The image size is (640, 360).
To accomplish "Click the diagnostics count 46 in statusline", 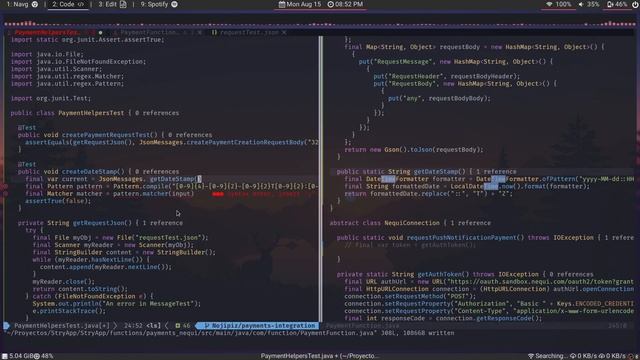I will click(x=182, y=326).
